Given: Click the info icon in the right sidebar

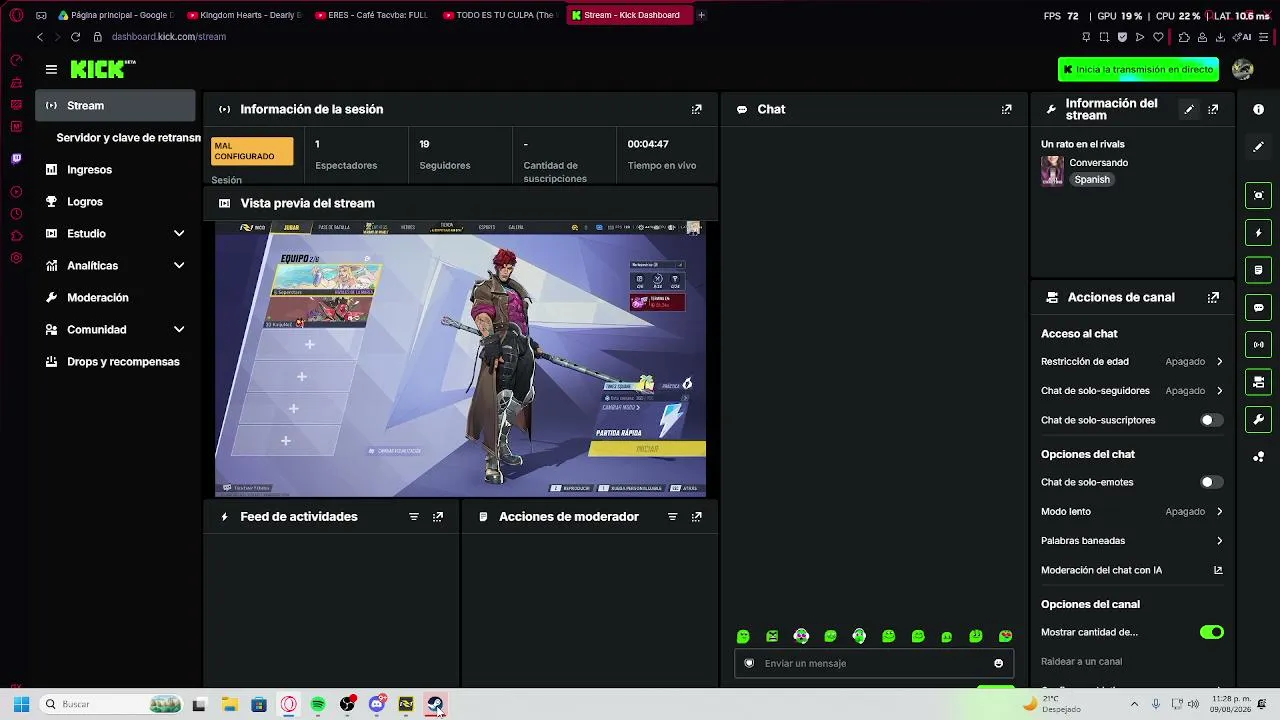Looking at the screenshot, I should (1259, 109).
